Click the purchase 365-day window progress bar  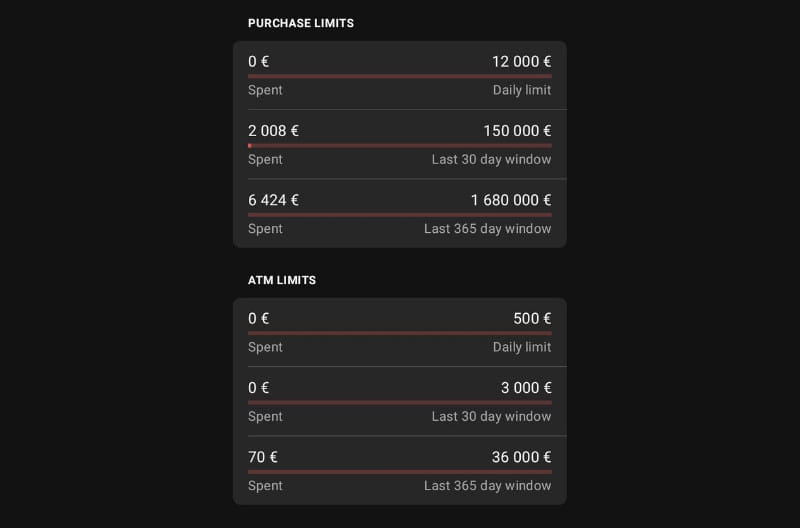(x=399, y=215)
